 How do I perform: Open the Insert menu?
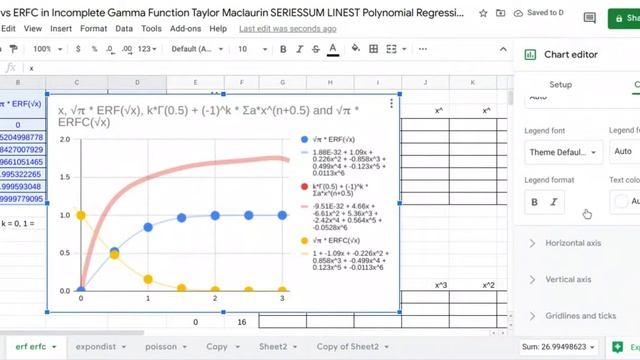tap(61, 29)
